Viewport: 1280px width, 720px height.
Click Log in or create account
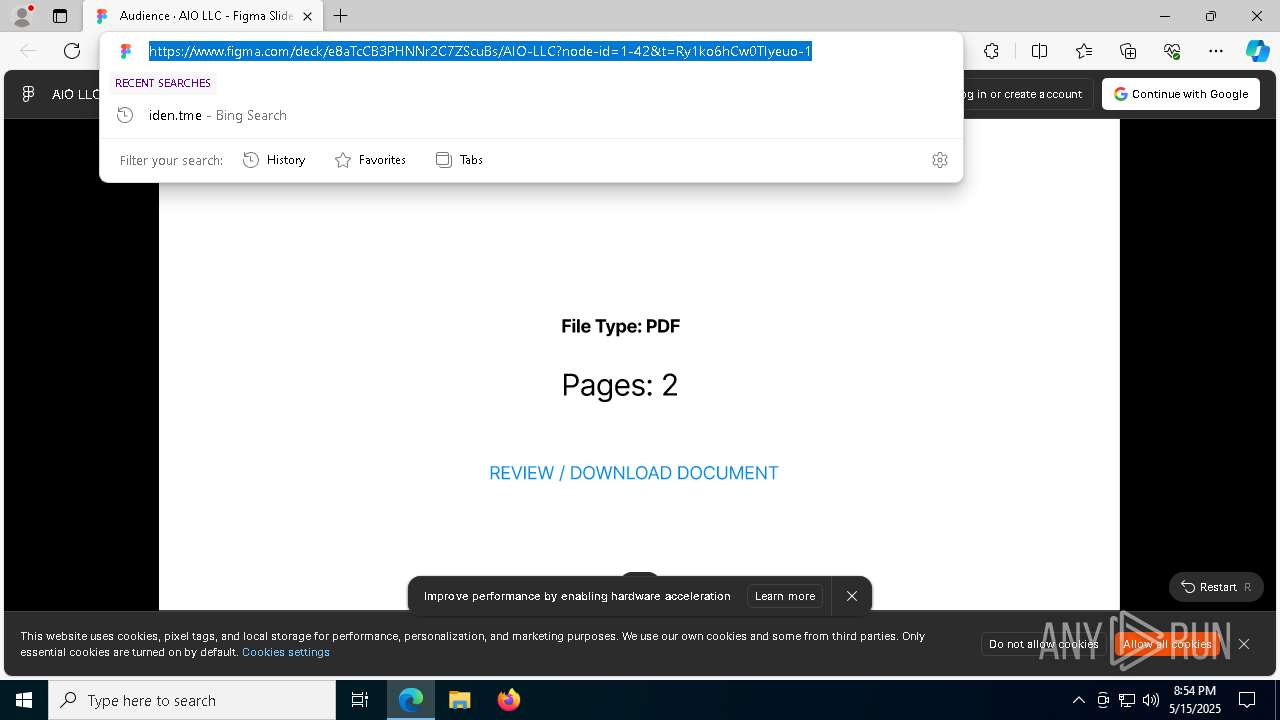pos(1022,94)
